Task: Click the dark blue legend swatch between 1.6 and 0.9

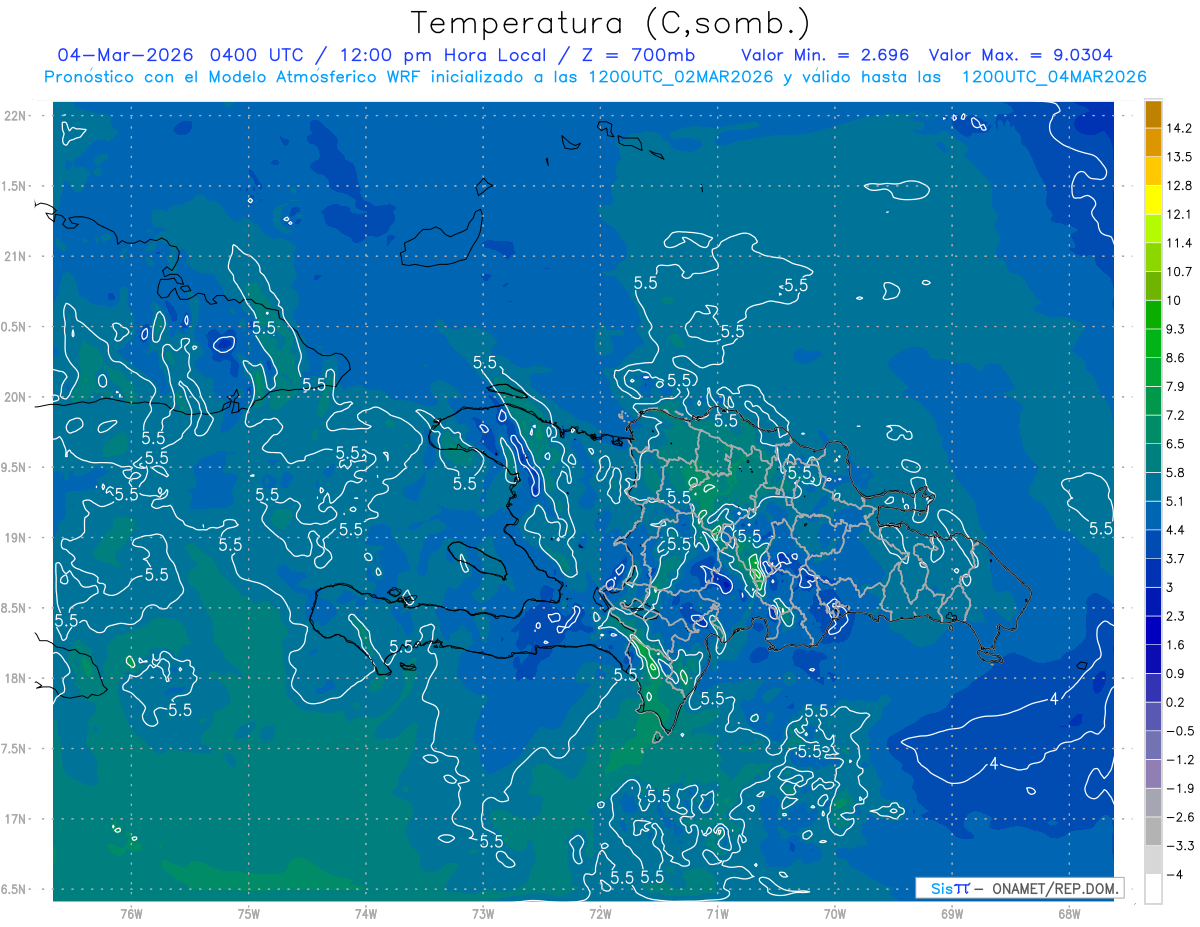Action: coord(1153,659)
